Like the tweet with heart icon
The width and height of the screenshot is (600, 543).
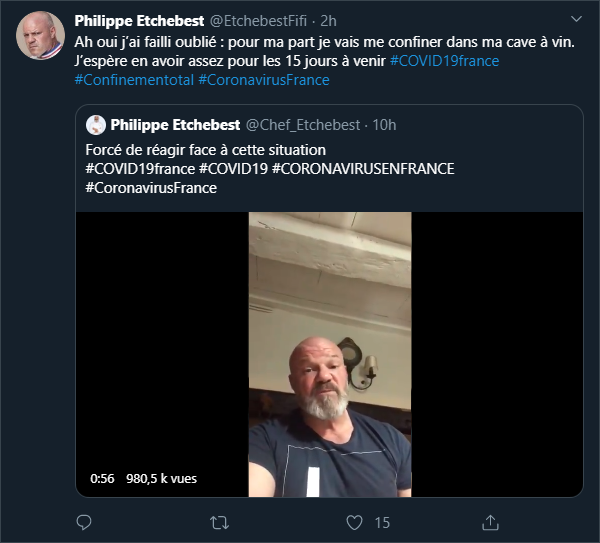click(x=354, y=522)
